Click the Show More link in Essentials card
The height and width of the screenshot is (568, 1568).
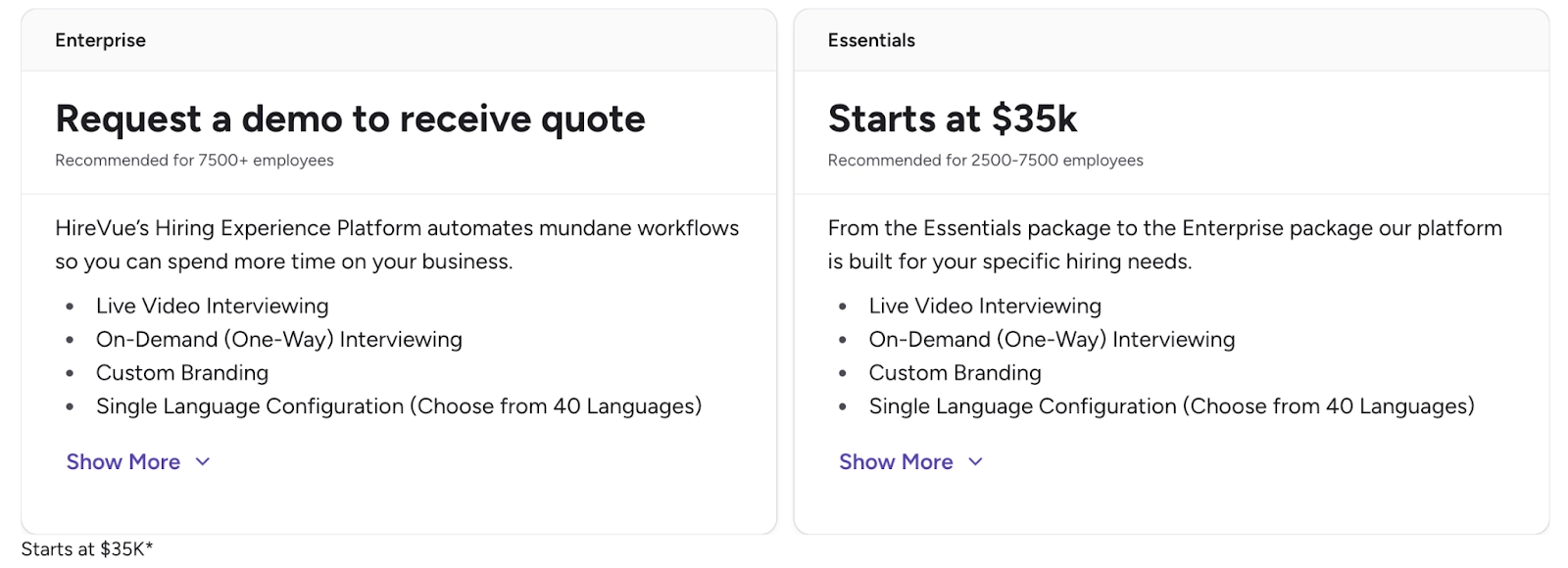coord(895,461)
